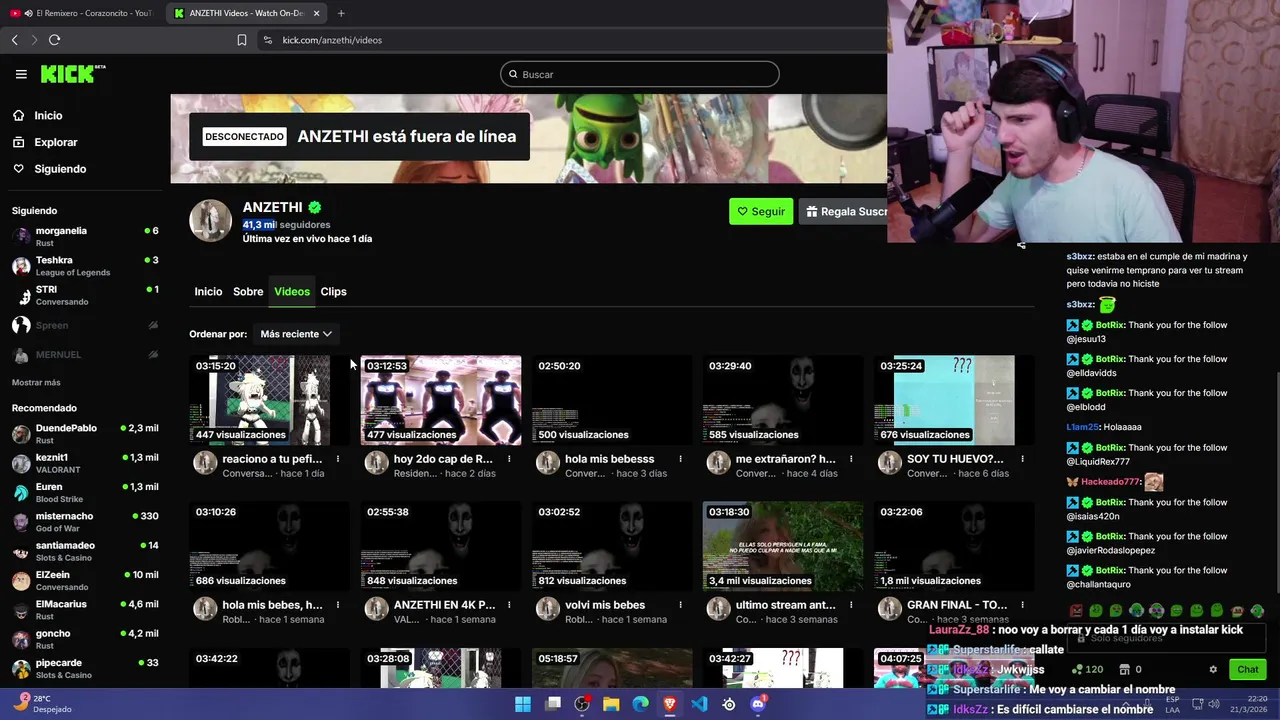This screenshot has height=720, width=1280.
Task: Open options for 'hola mis bebesss' video
Action: (x=680, y=459)
